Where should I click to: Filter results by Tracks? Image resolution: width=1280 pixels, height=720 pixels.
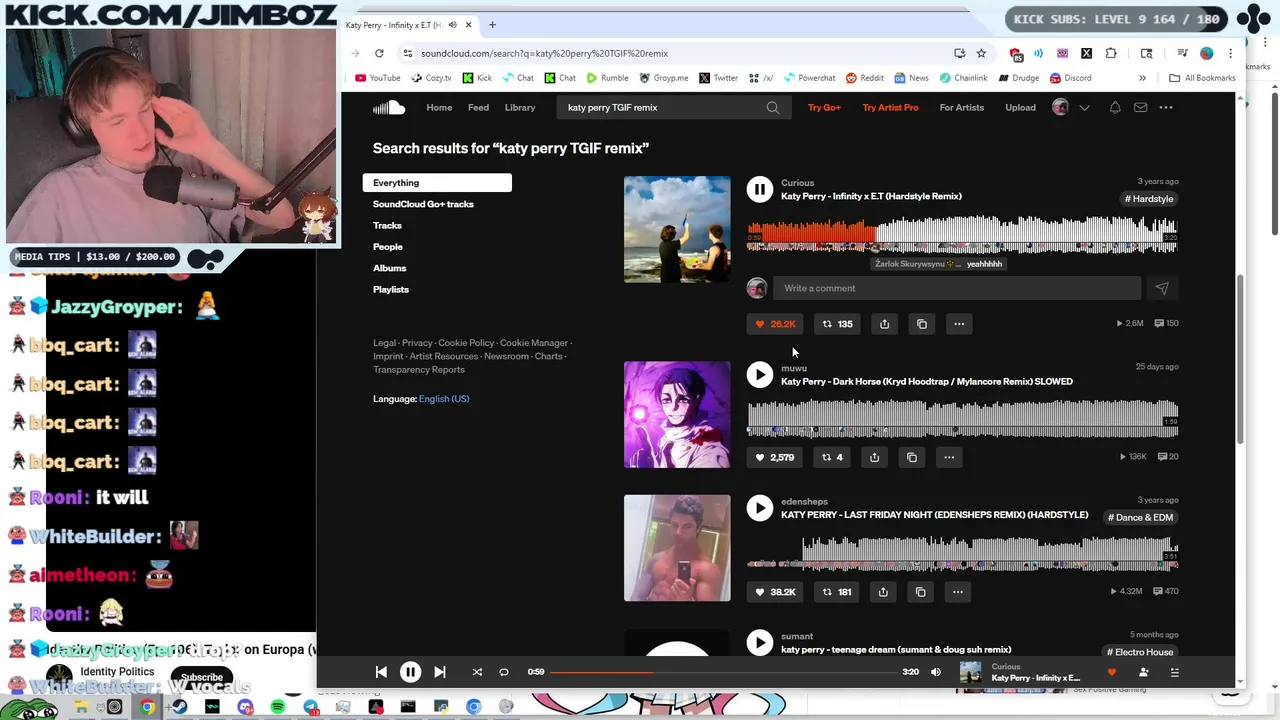(387, 225)
